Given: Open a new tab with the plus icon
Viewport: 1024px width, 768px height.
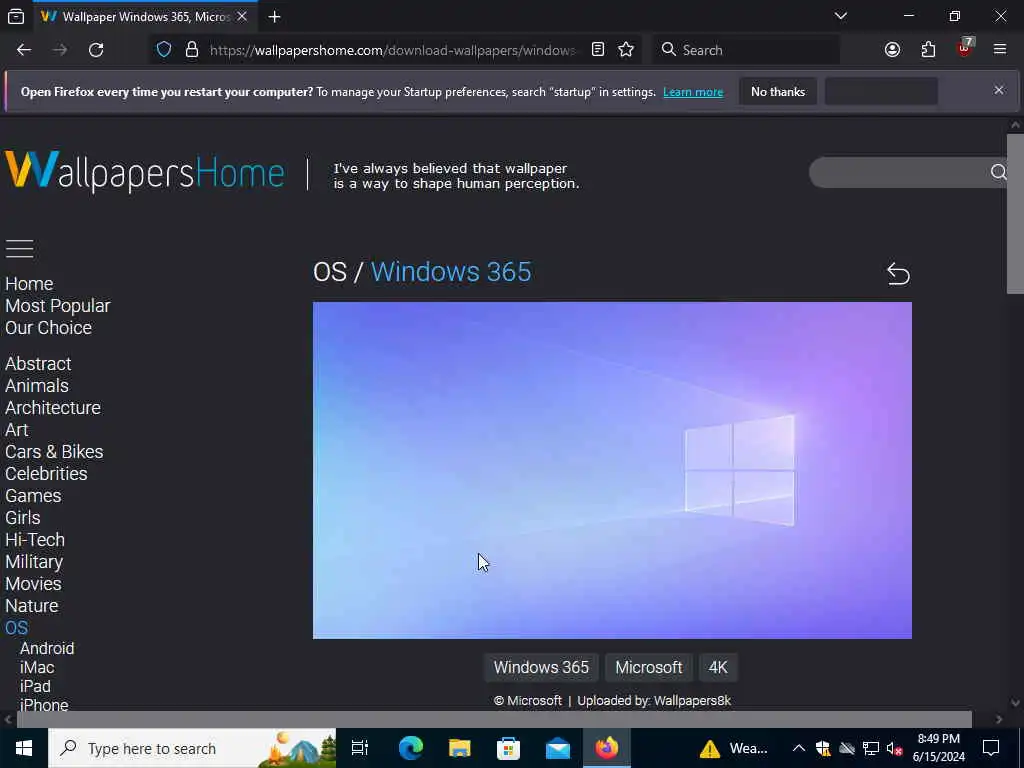Looking at the screenshot, I should pos(274,17).
